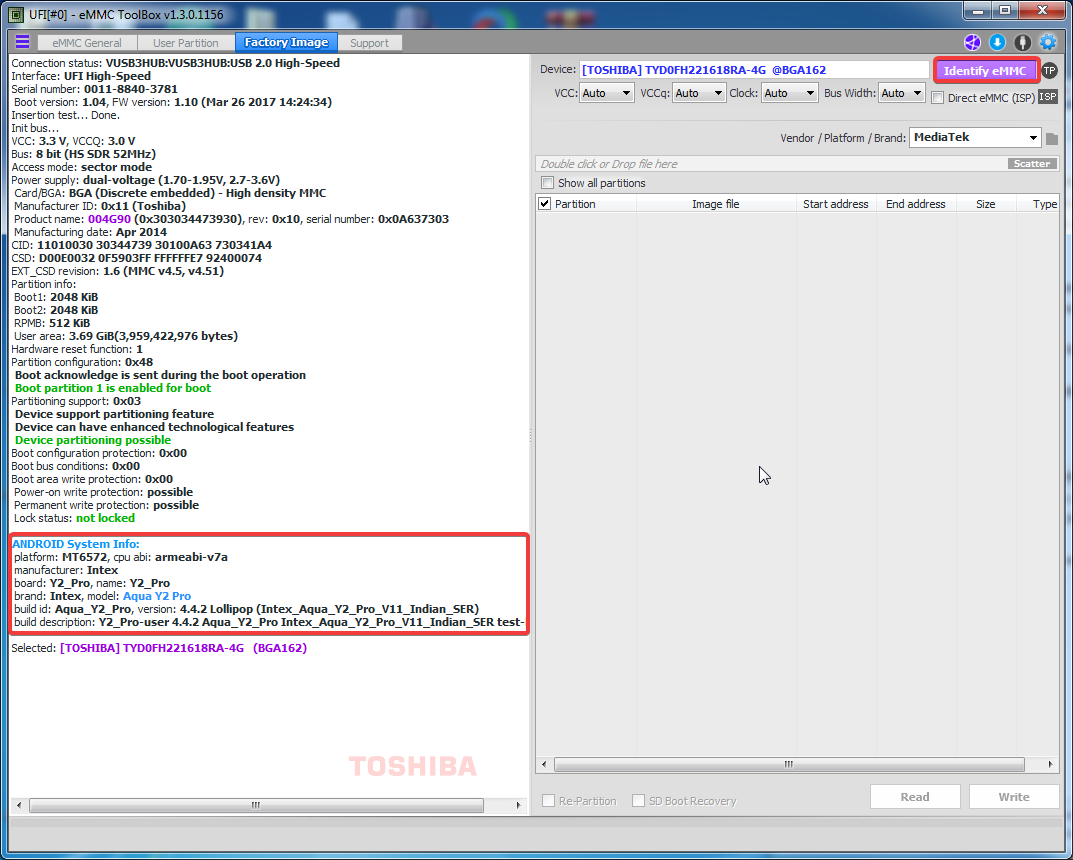The height and width of the screenshot is (860, 1073).
Task: Click the eMMC ToolBox title bar icon
Action: [16, 14]
